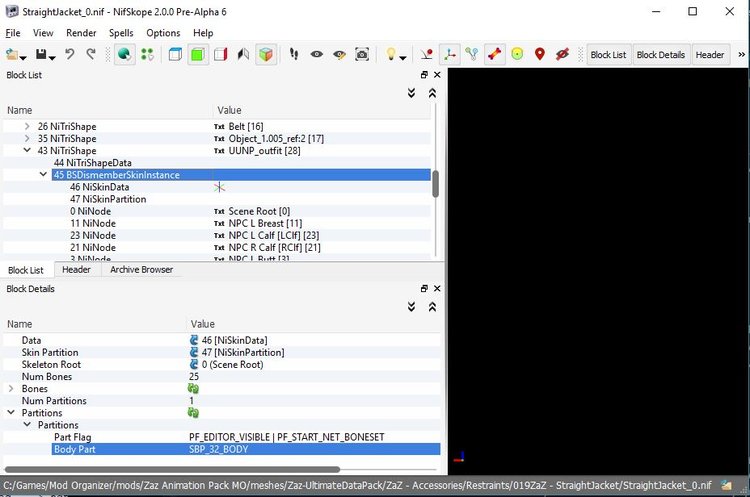Float the Block Details panel
The image size is (750, 497).
[x=424, y=288]
